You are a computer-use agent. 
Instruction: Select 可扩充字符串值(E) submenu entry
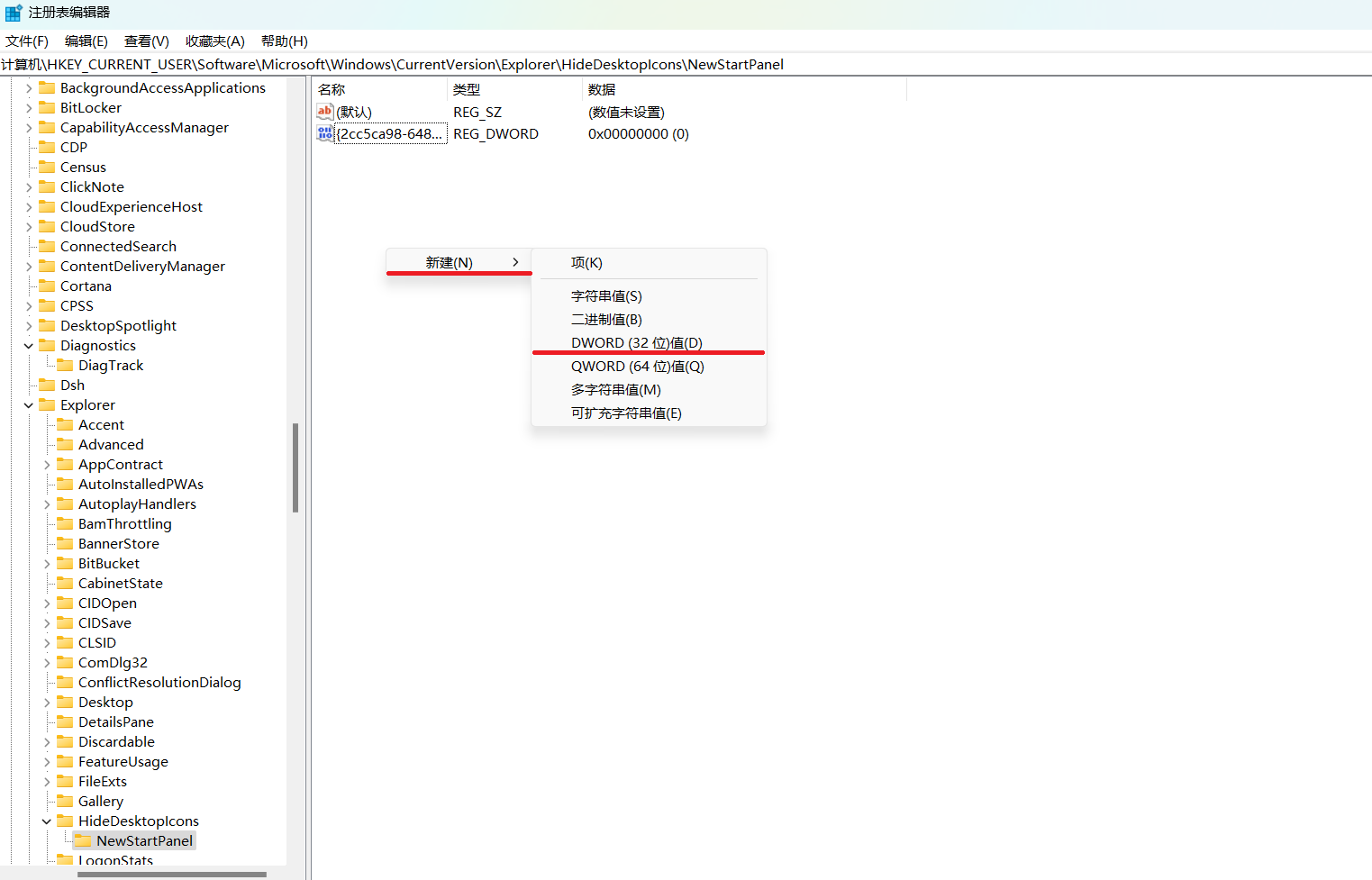[x=648, y=413]
